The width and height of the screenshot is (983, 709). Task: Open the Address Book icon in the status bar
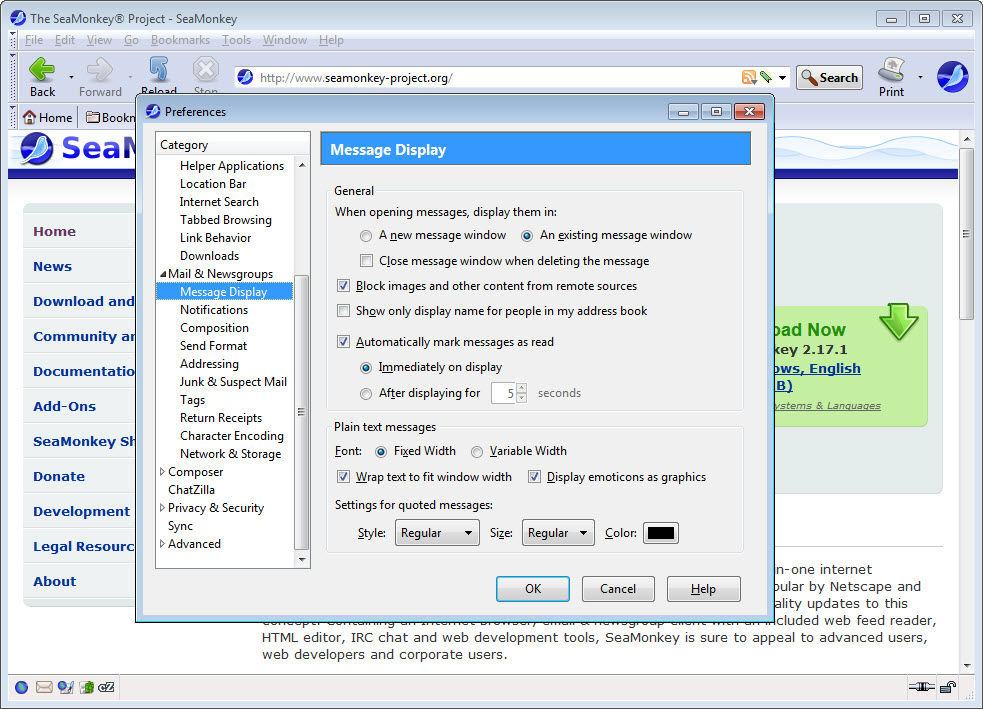(x=87, y=687)
